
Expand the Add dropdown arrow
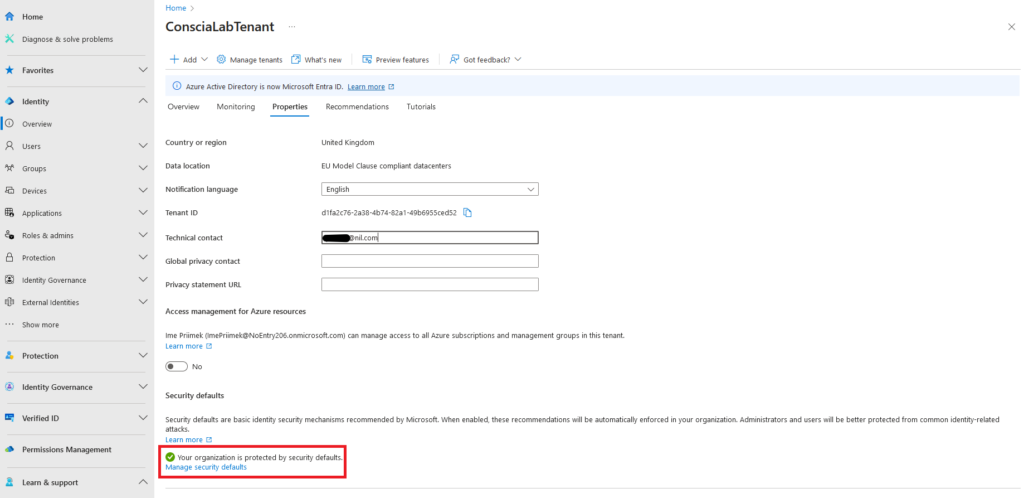(204, 59)
